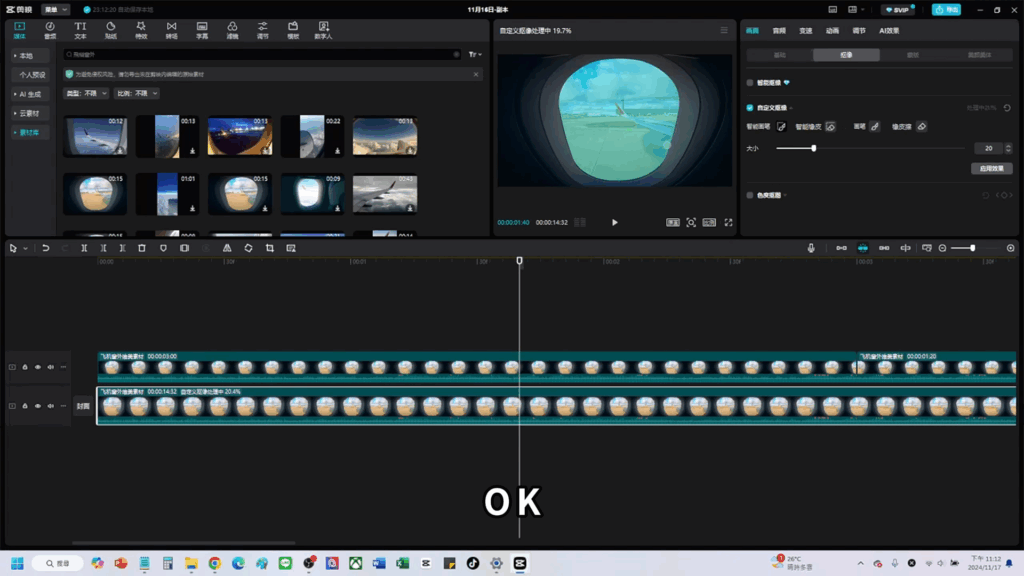Open the Effects (特效) panel
Image resolution: width=1024 pixels, height=576 pixels.
point(141,30)
